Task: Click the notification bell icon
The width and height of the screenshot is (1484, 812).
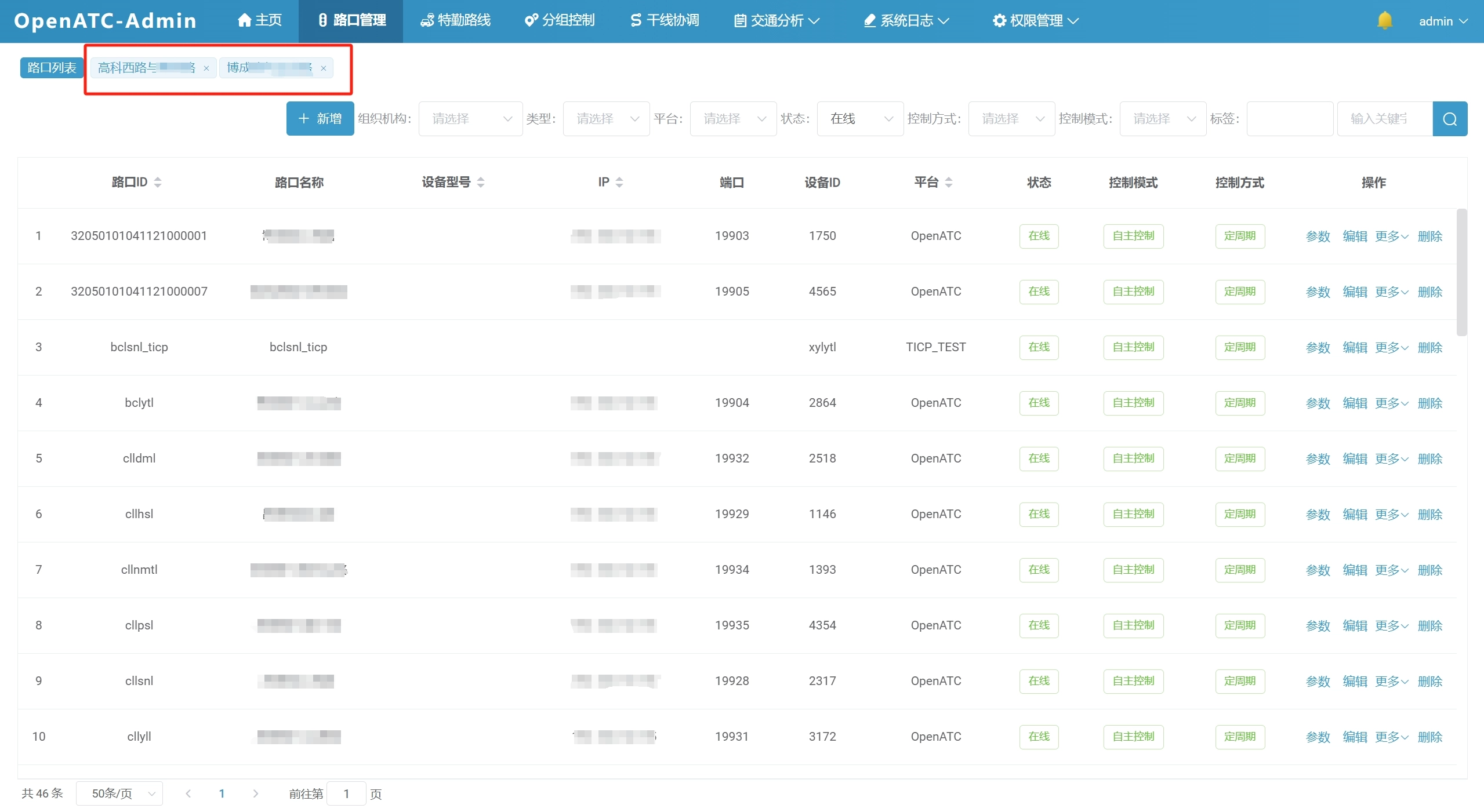Action: [1384, 21]
